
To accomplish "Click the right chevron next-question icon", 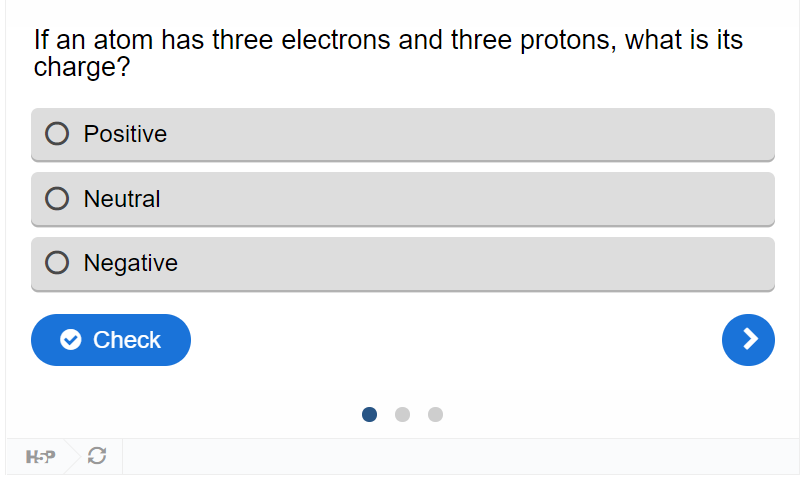I will [x=750, y=339].
